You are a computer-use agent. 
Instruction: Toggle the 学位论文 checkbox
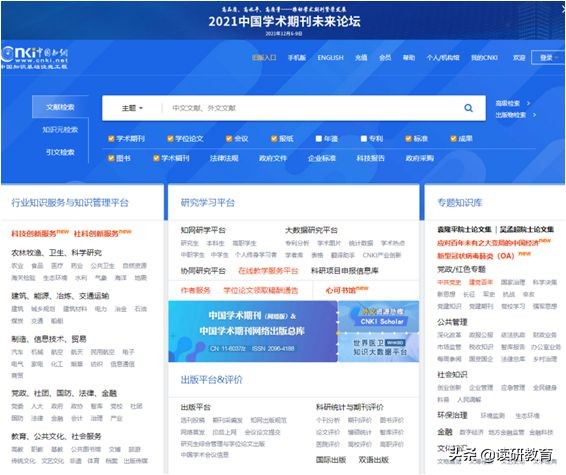pos(170,139)
